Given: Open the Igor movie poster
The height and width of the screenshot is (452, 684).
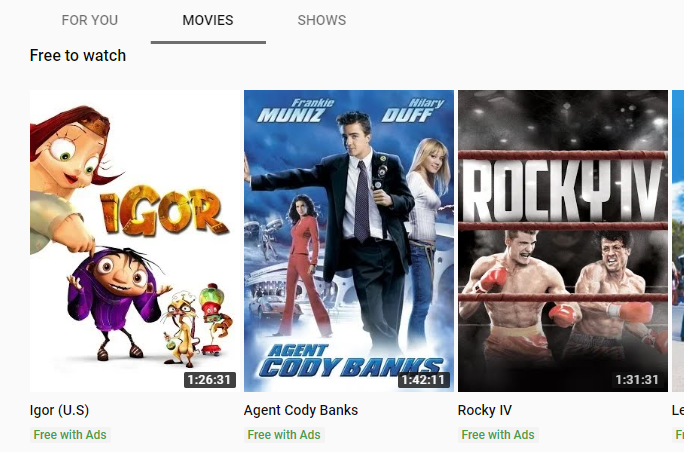Looking at the screenshot, I should click(x=135, y=241).
